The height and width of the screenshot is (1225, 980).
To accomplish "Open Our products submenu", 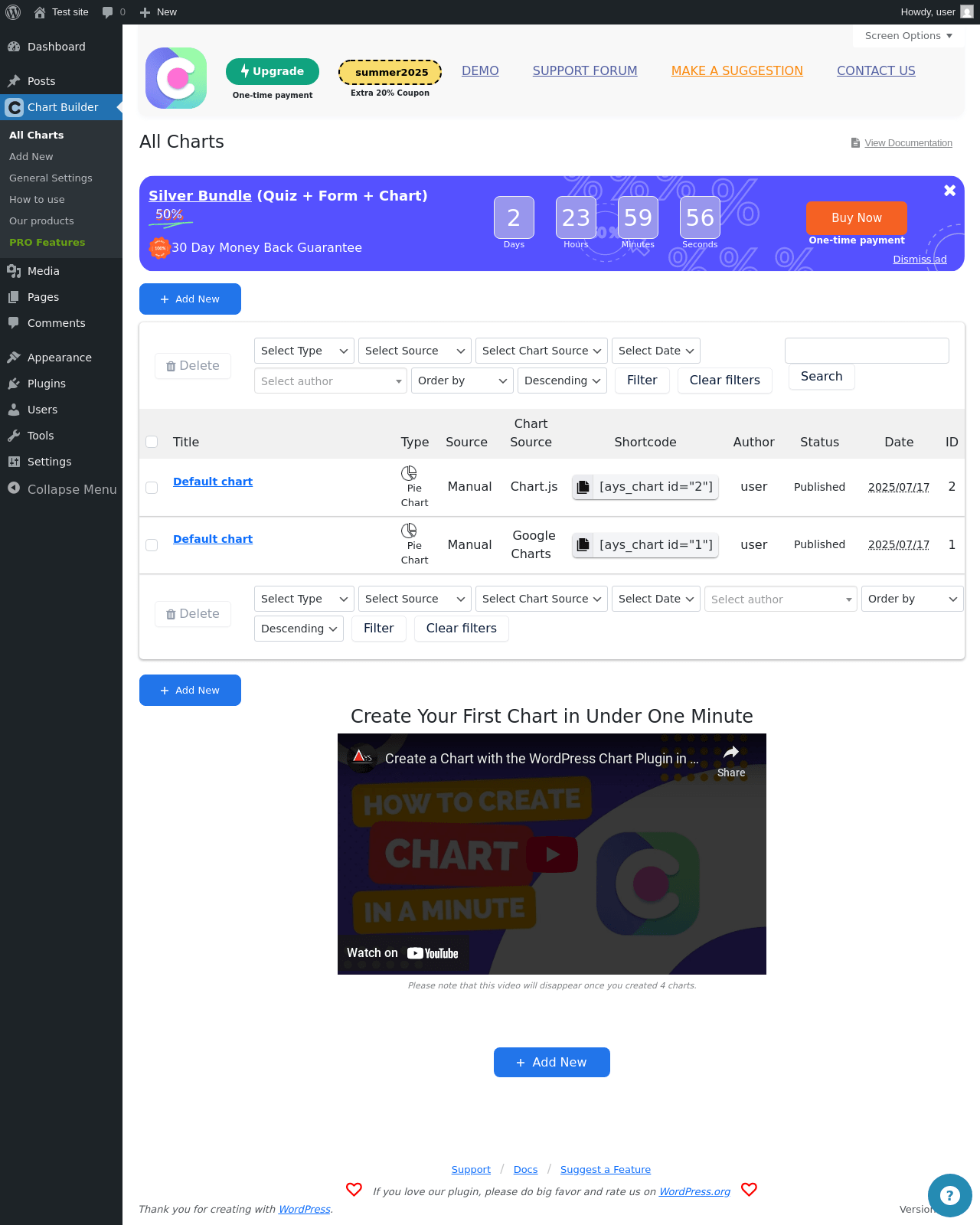I will coord(41,220).
